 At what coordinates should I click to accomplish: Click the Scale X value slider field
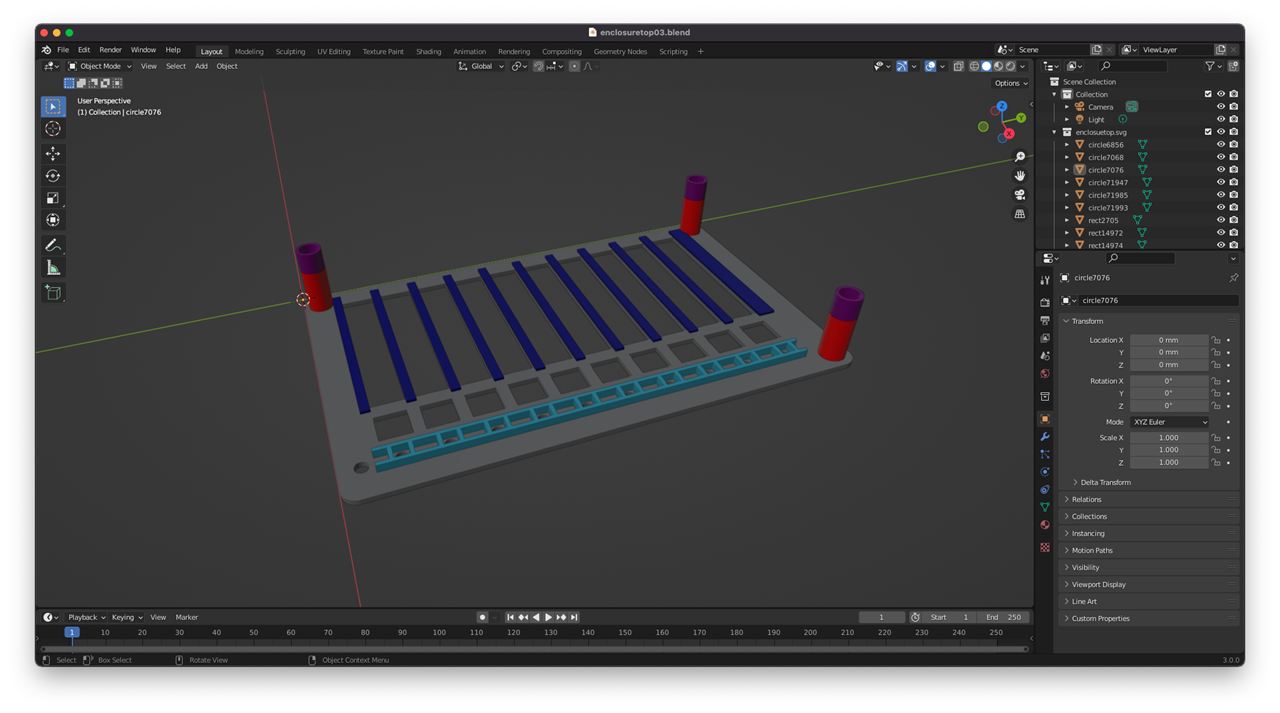point(1169,438)
